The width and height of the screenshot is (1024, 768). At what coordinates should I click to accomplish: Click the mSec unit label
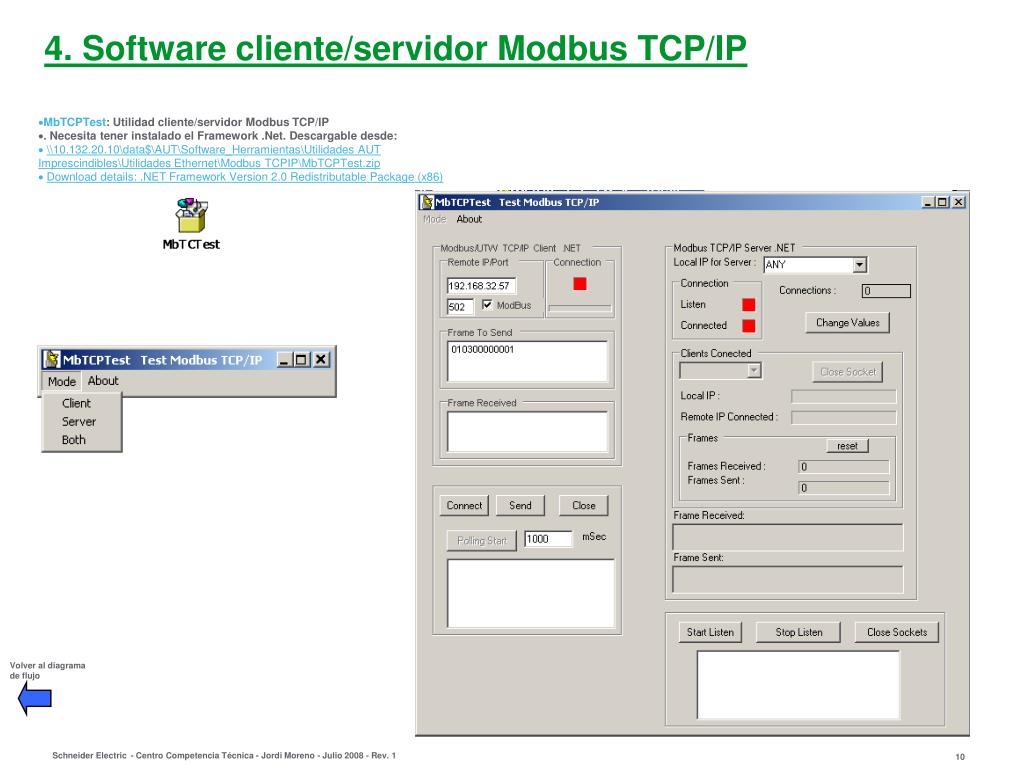pos(594,536)
